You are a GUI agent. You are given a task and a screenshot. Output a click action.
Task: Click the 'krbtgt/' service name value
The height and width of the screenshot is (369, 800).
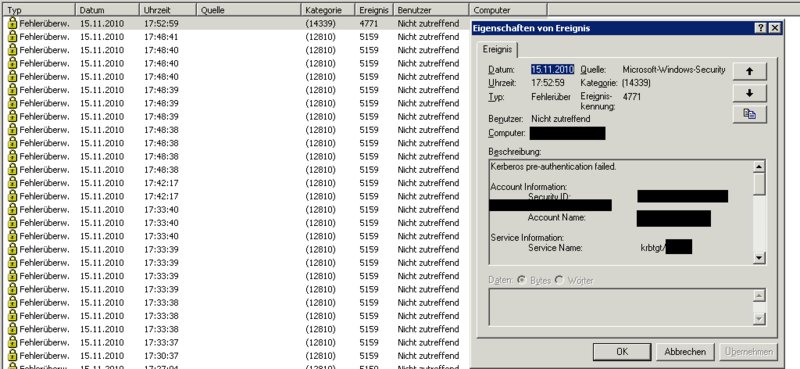point(653,248)
